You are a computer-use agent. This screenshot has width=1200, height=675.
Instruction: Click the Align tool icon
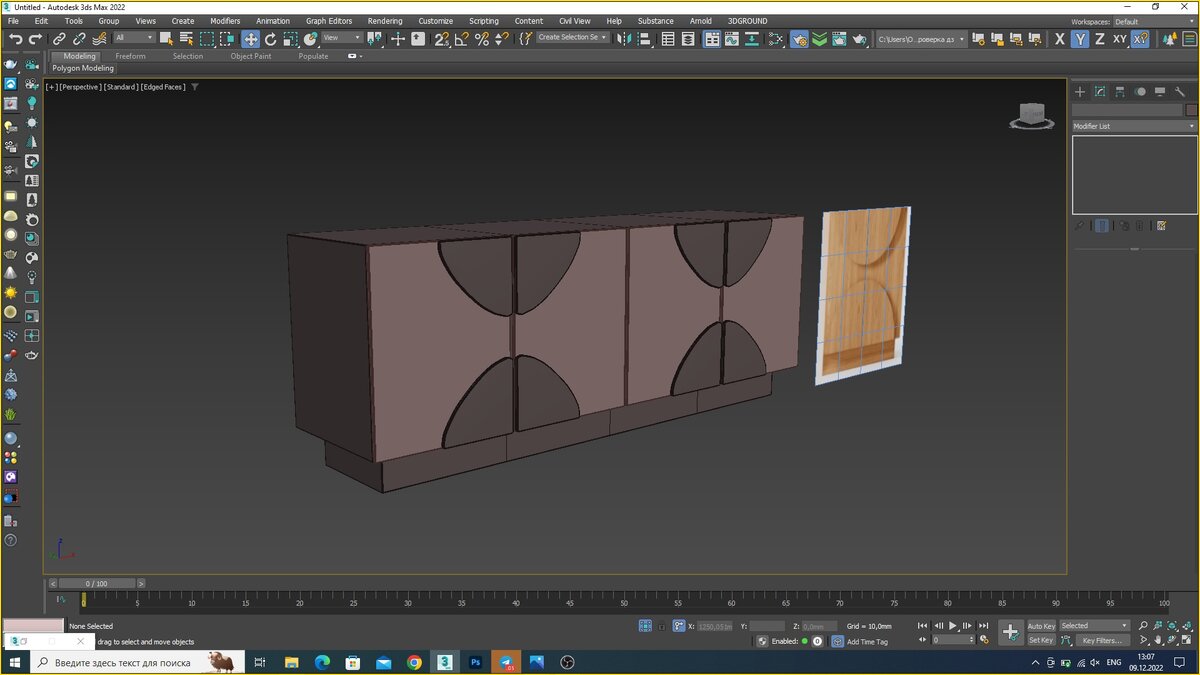click(645, 39)
